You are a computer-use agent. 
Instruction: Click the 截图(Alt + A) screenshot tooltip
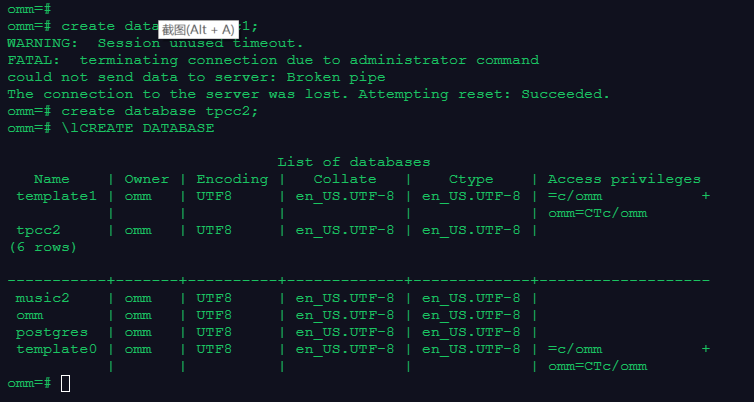[197, 30]
